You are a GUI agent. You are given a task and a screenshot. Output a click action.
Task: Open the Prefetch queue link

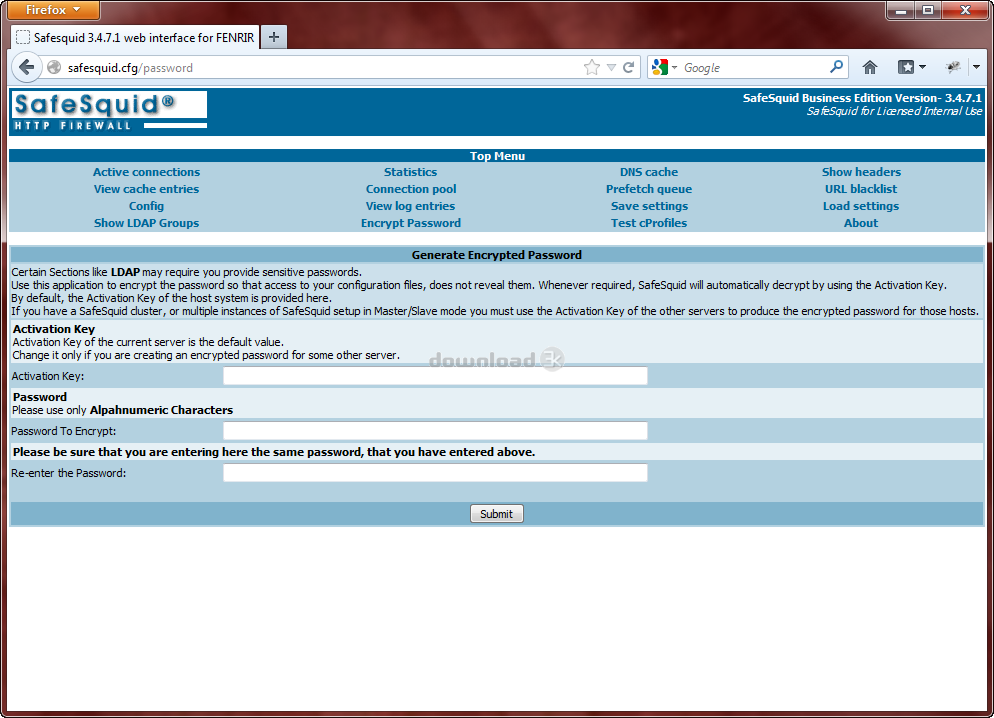(x=649, y=189)
